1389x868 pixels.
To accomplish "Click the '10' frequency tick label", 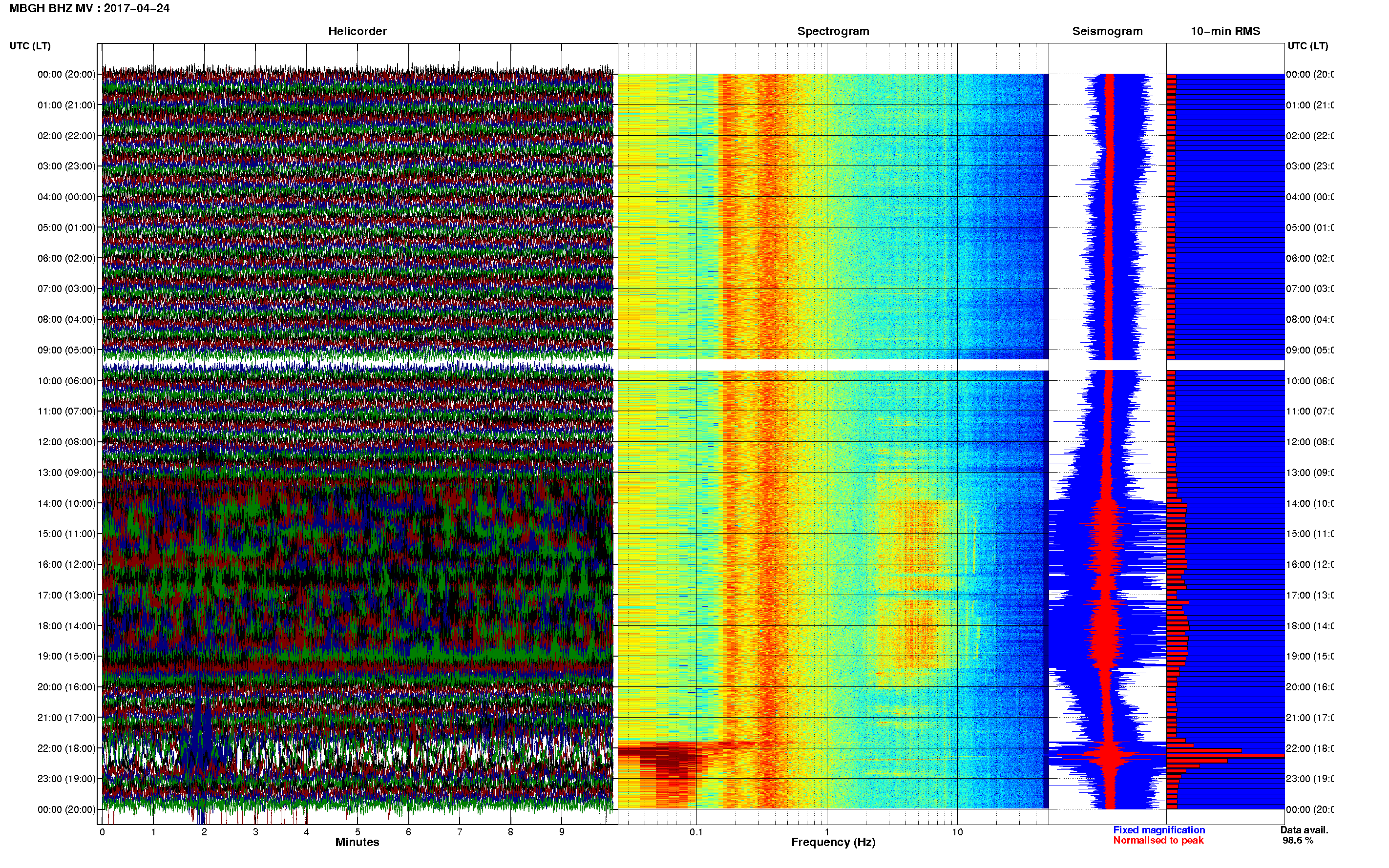I will pyautogui.click(x=957, y=832).
